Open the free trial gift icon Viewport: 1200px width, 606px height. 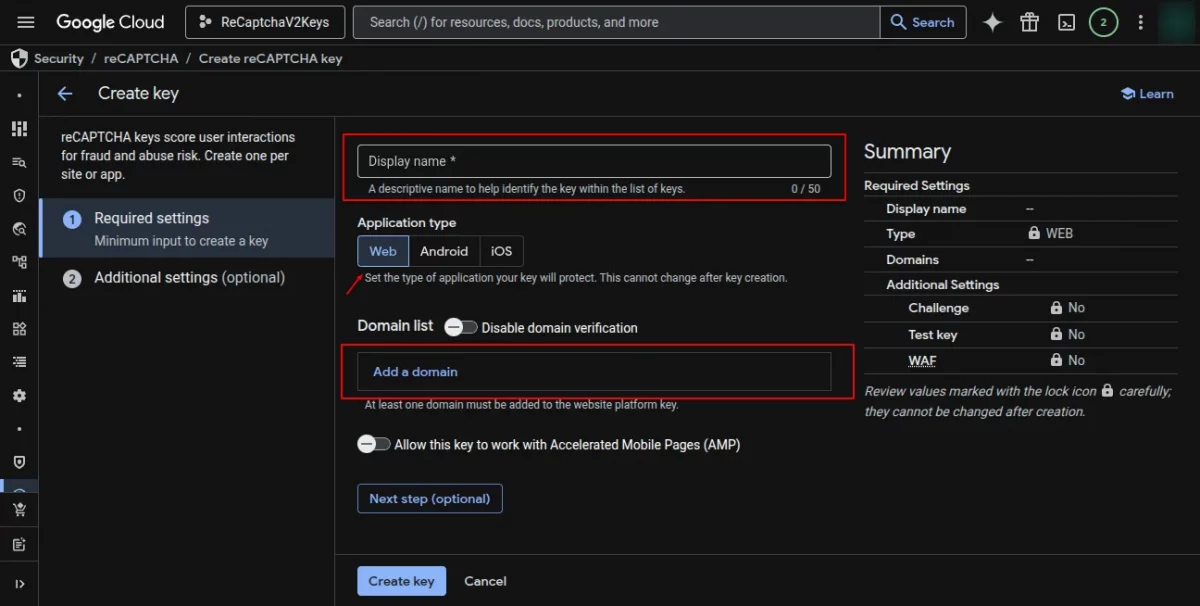(1029, 22)
